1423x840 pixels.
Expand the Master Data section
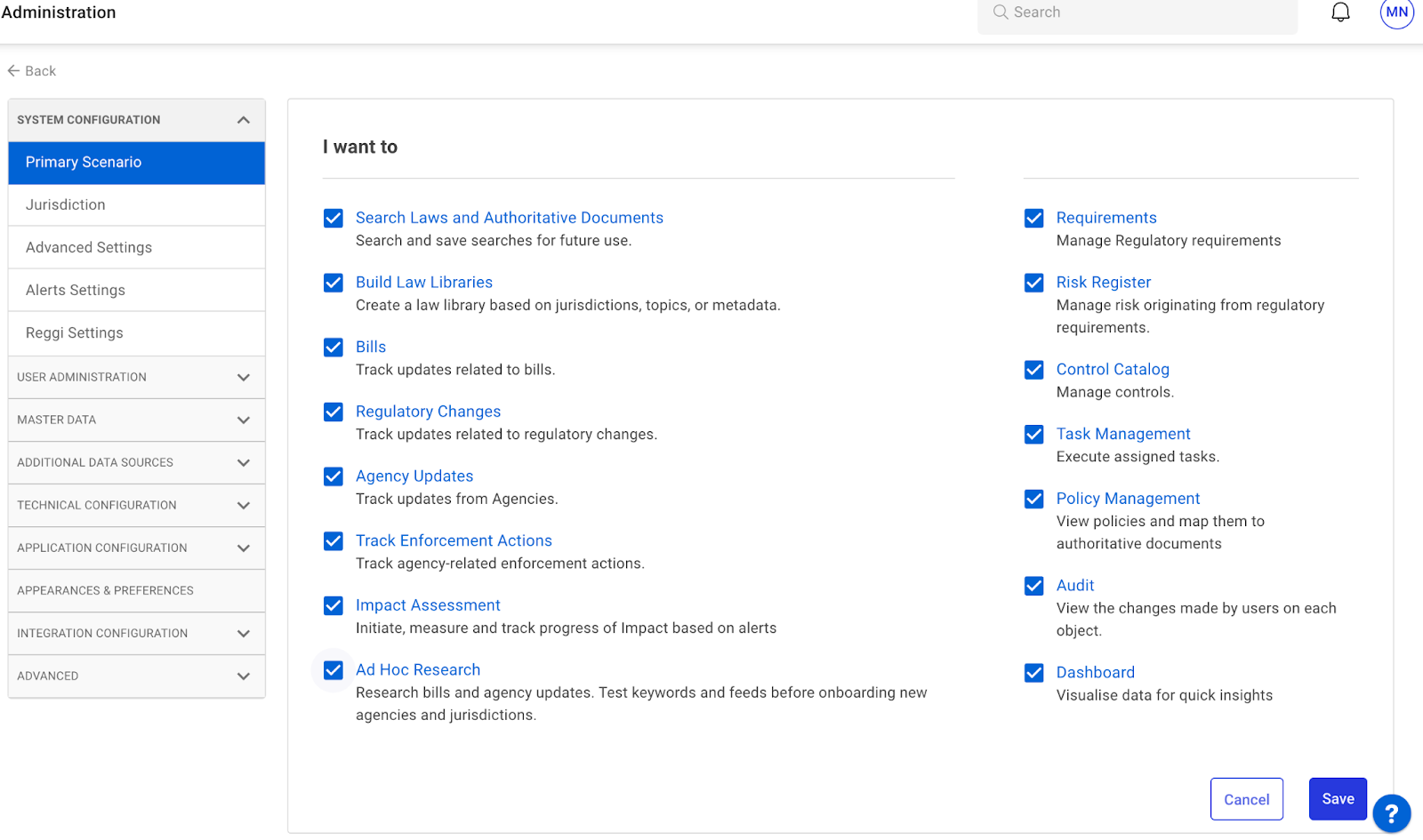pyautogui.click(x=243, y=420)
